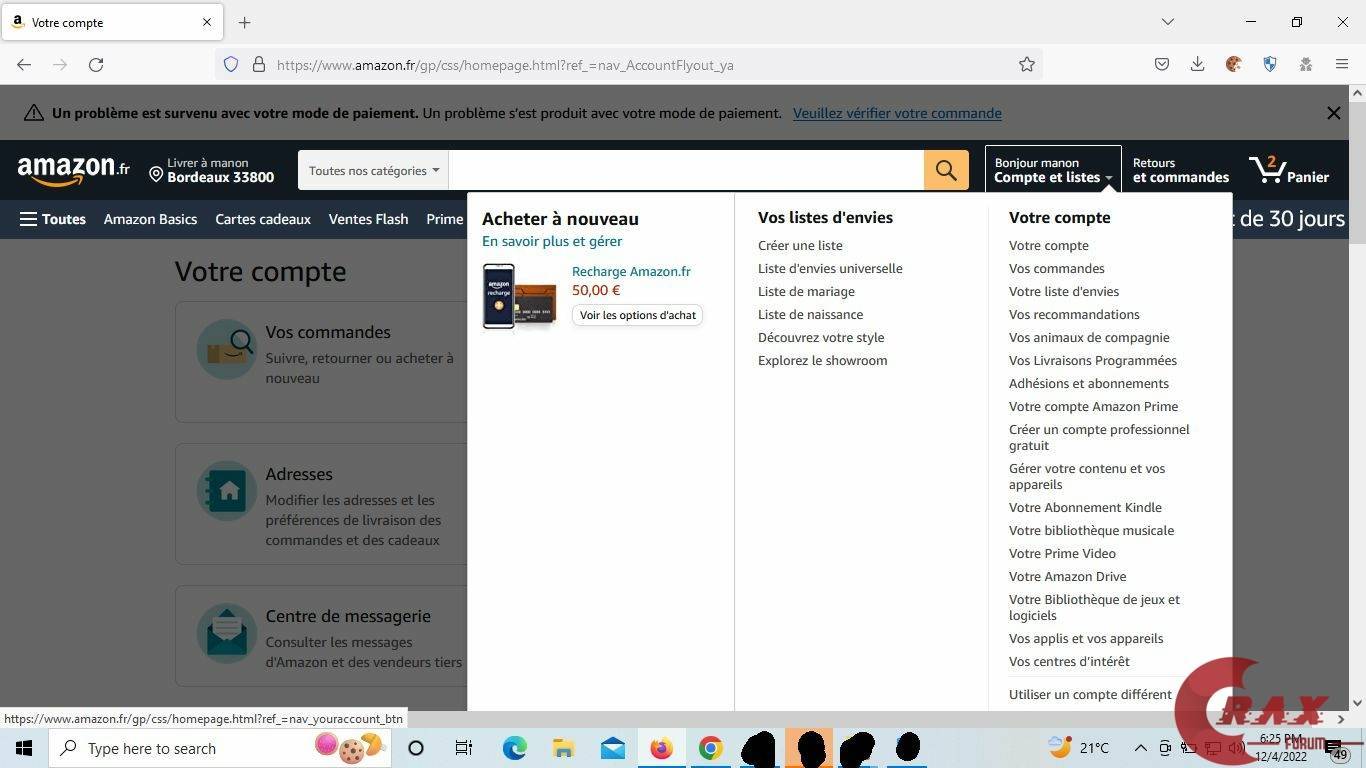Open the Pocket save icon
This screenshot has width=1366, height=768.
coord(1162,64)
